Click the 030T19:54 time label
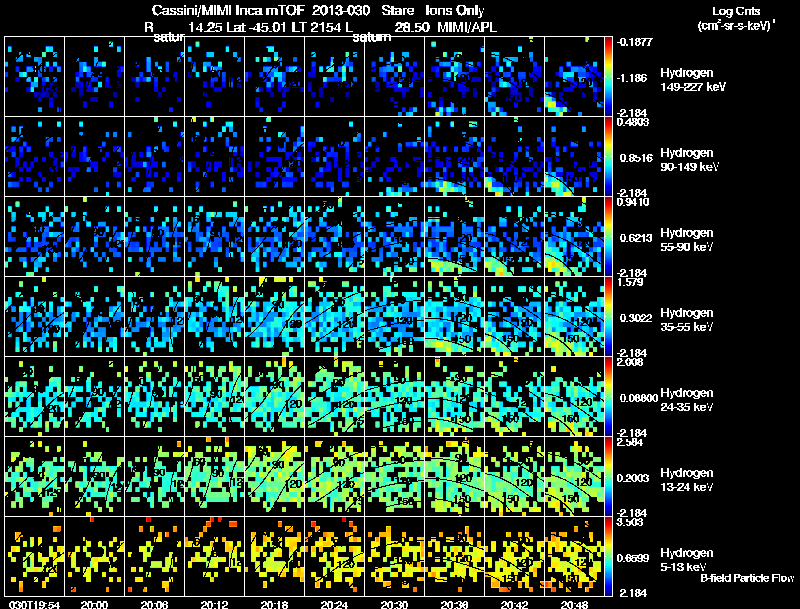This screenshot has height=609, width=800. pyautogui.click(x=34, y=605)
